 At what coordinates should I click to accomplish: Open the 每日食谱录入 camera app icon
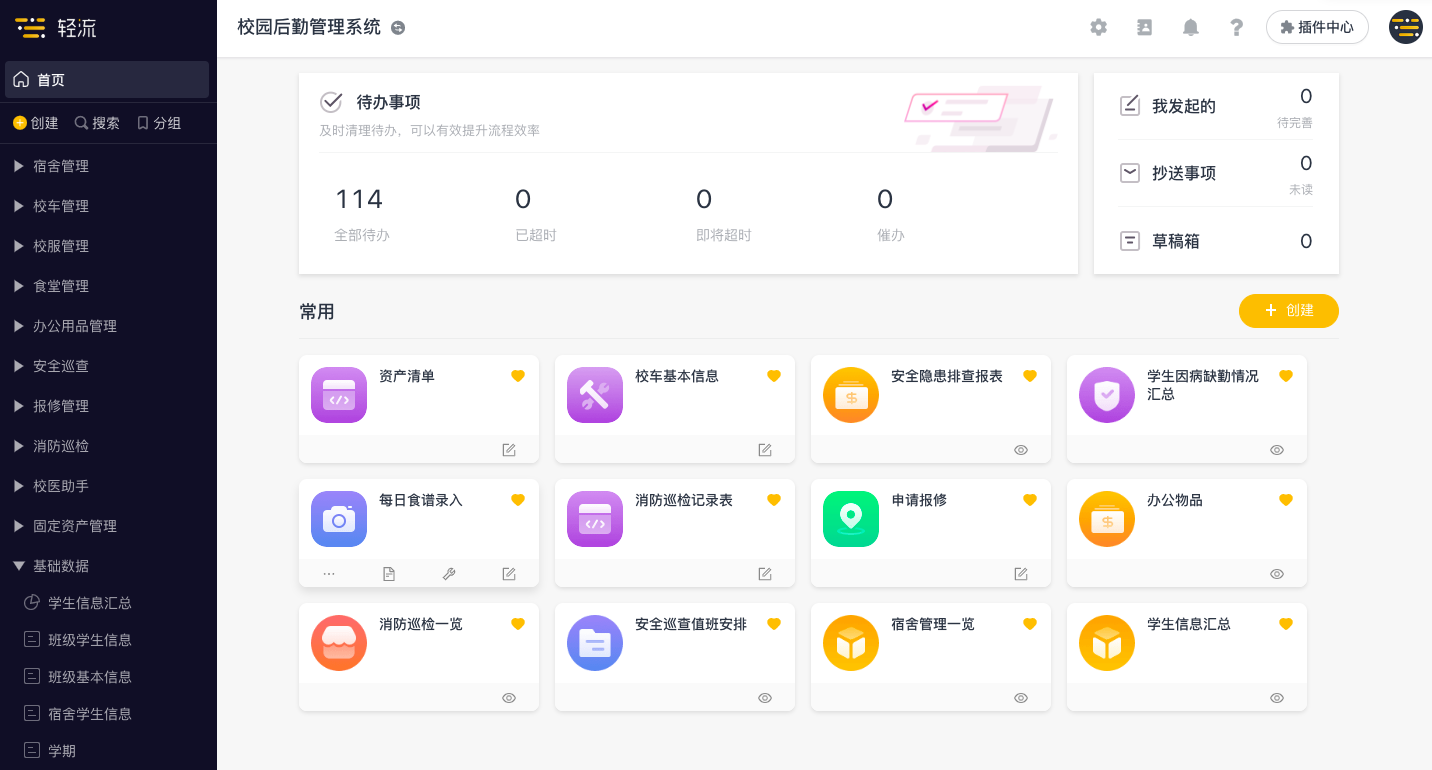point(339,519)
